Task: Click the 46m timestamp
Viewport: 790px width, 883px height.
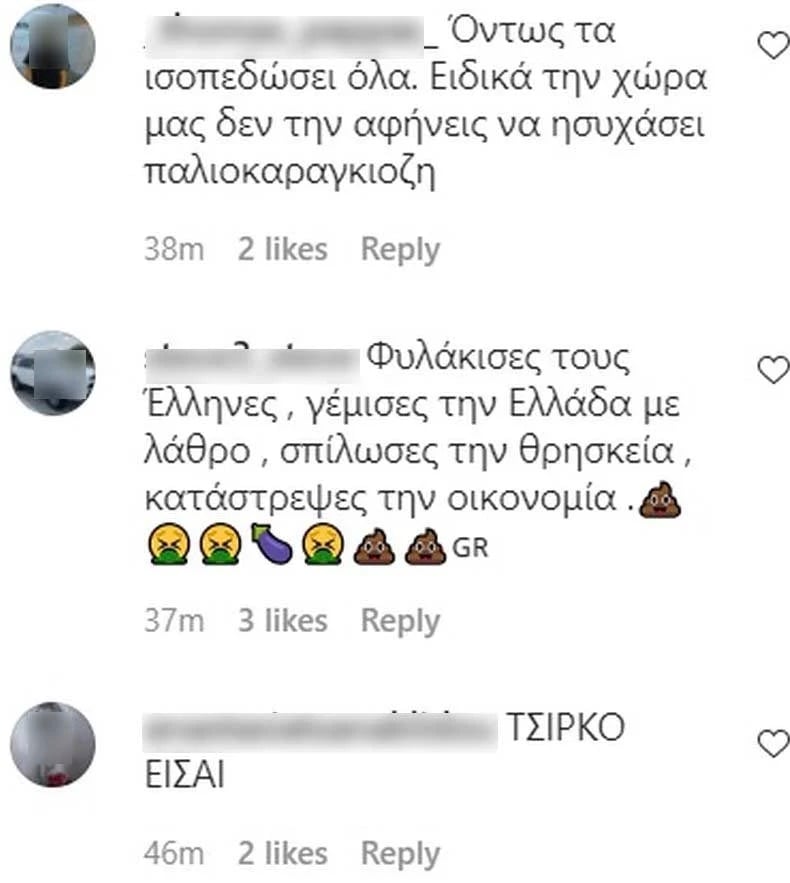Action: point(174,853)
